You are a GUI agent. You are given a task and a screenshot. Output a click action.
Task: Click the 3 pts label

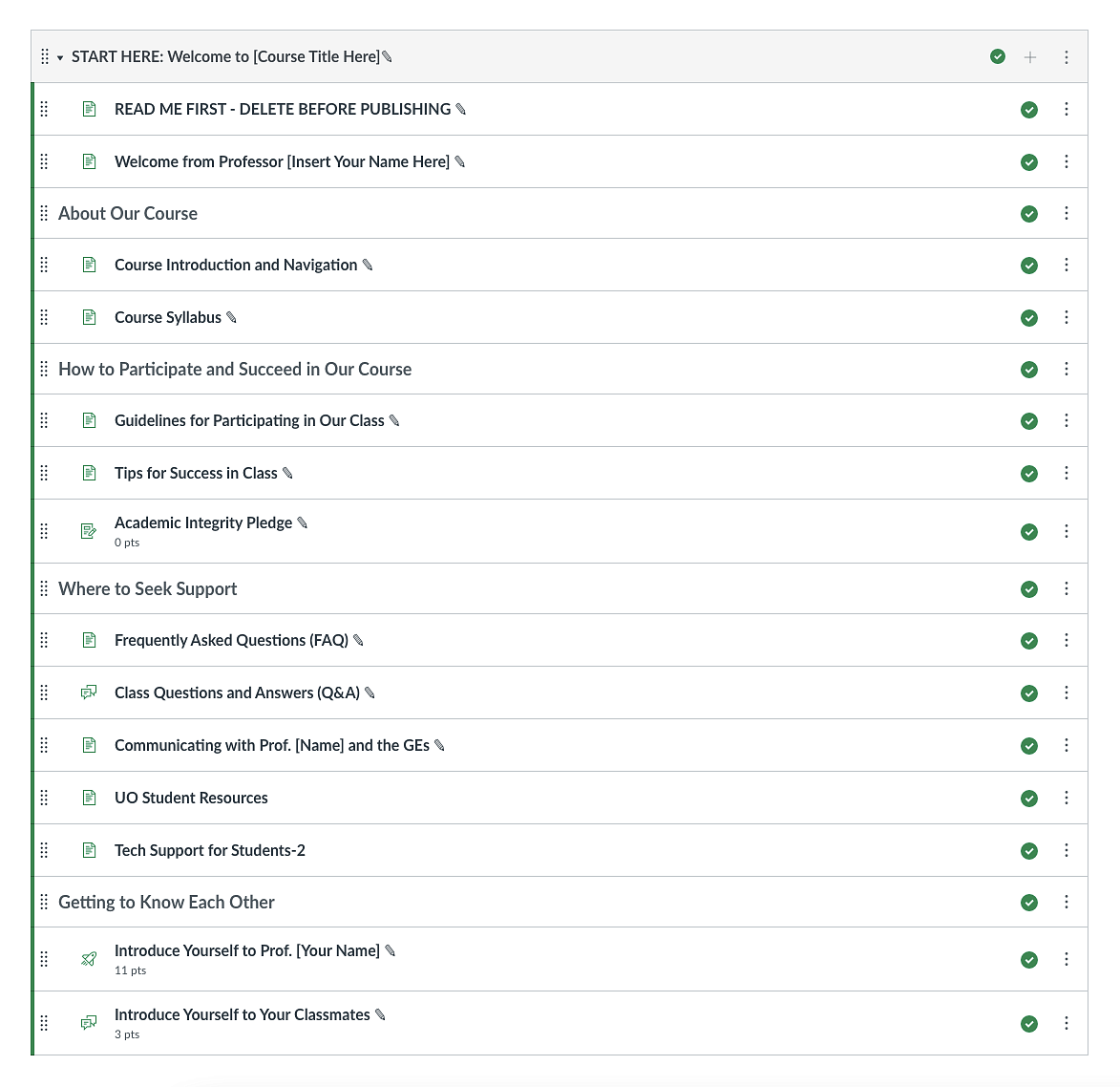coord(126,1034)
